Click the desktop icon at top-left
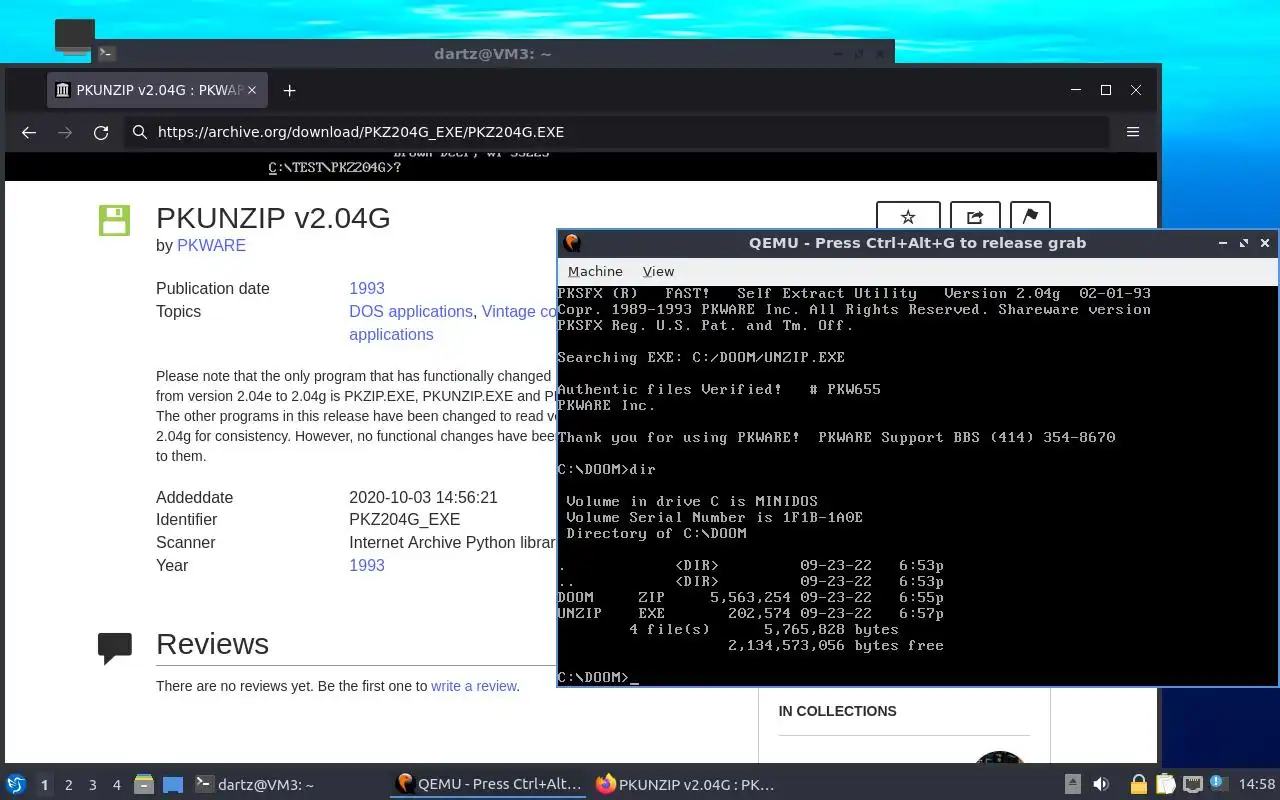The height and width of the screenshot is (800, 1280). pos(74,36)
